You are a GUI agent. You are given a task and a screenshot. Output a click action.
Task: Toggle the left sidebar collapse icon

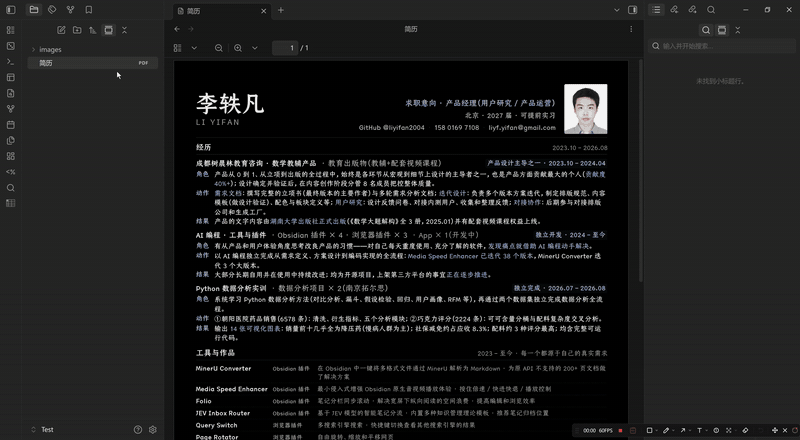(10, 10)
